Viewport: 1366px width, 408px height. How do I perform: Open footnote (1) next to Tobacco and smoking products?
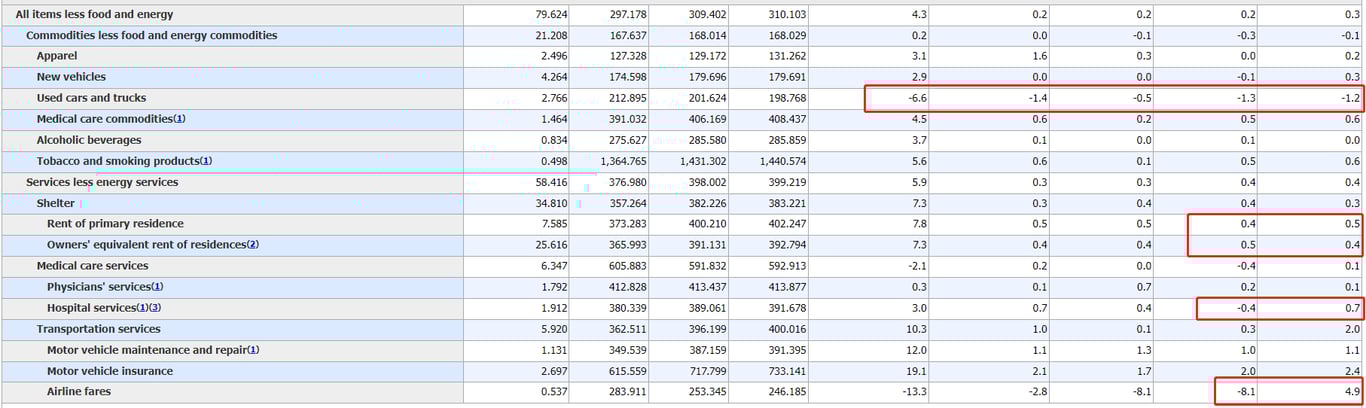click(206, 161)
